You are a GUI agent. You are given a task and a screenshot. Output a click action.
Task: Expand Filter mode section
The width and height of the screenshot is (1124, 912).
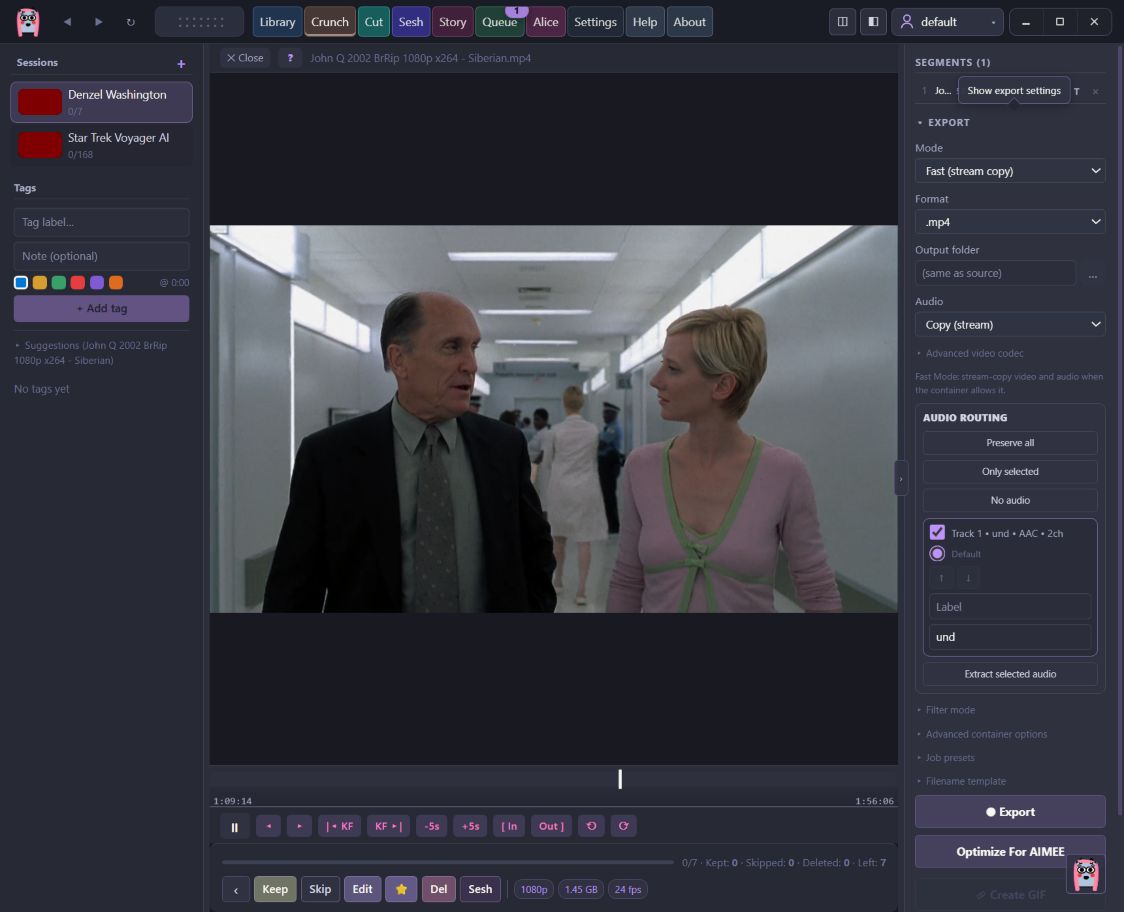946,710
